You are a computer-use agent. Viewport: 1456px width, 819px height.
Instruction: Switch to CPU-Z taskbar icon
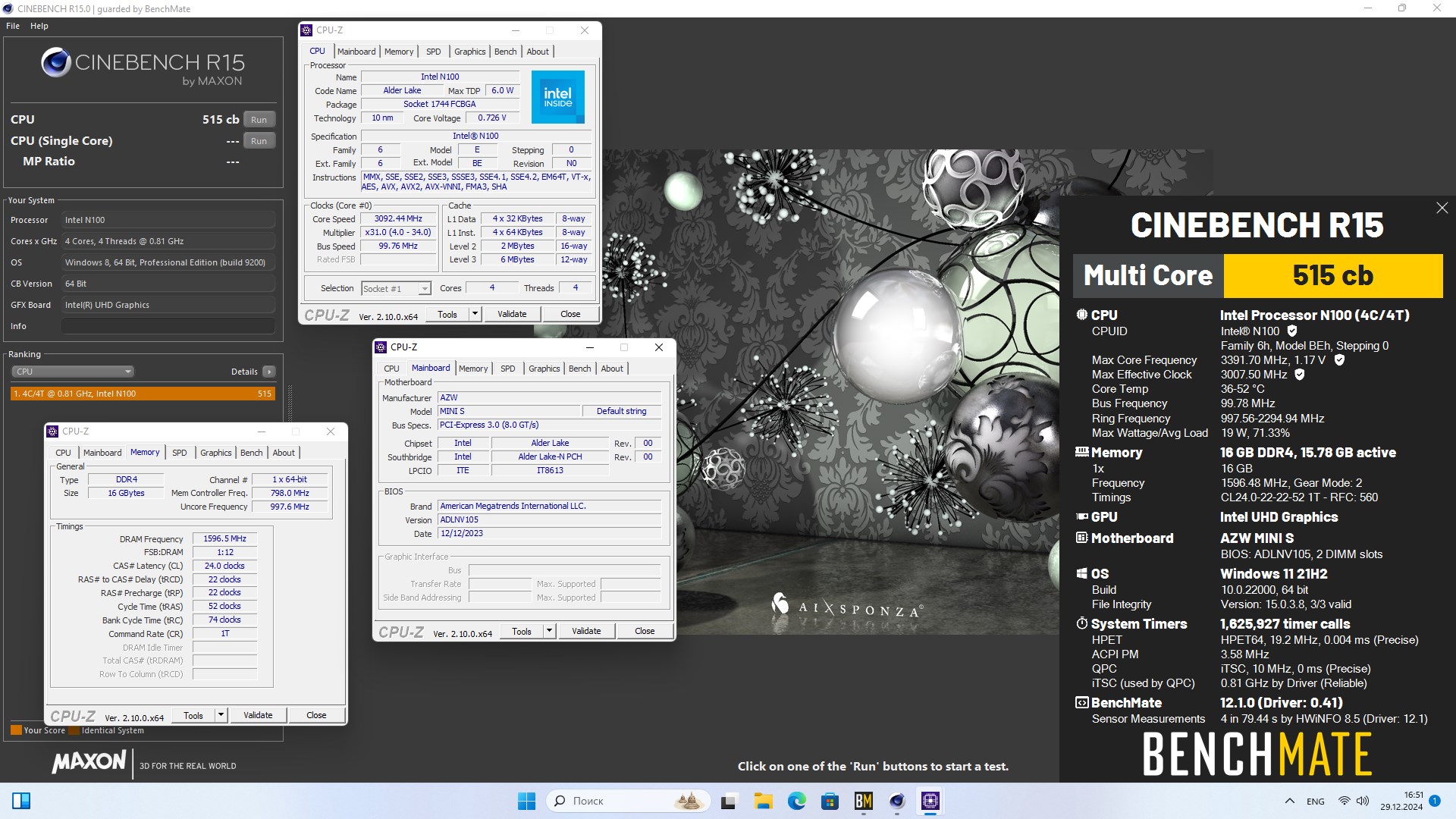(x=930, y=801)
